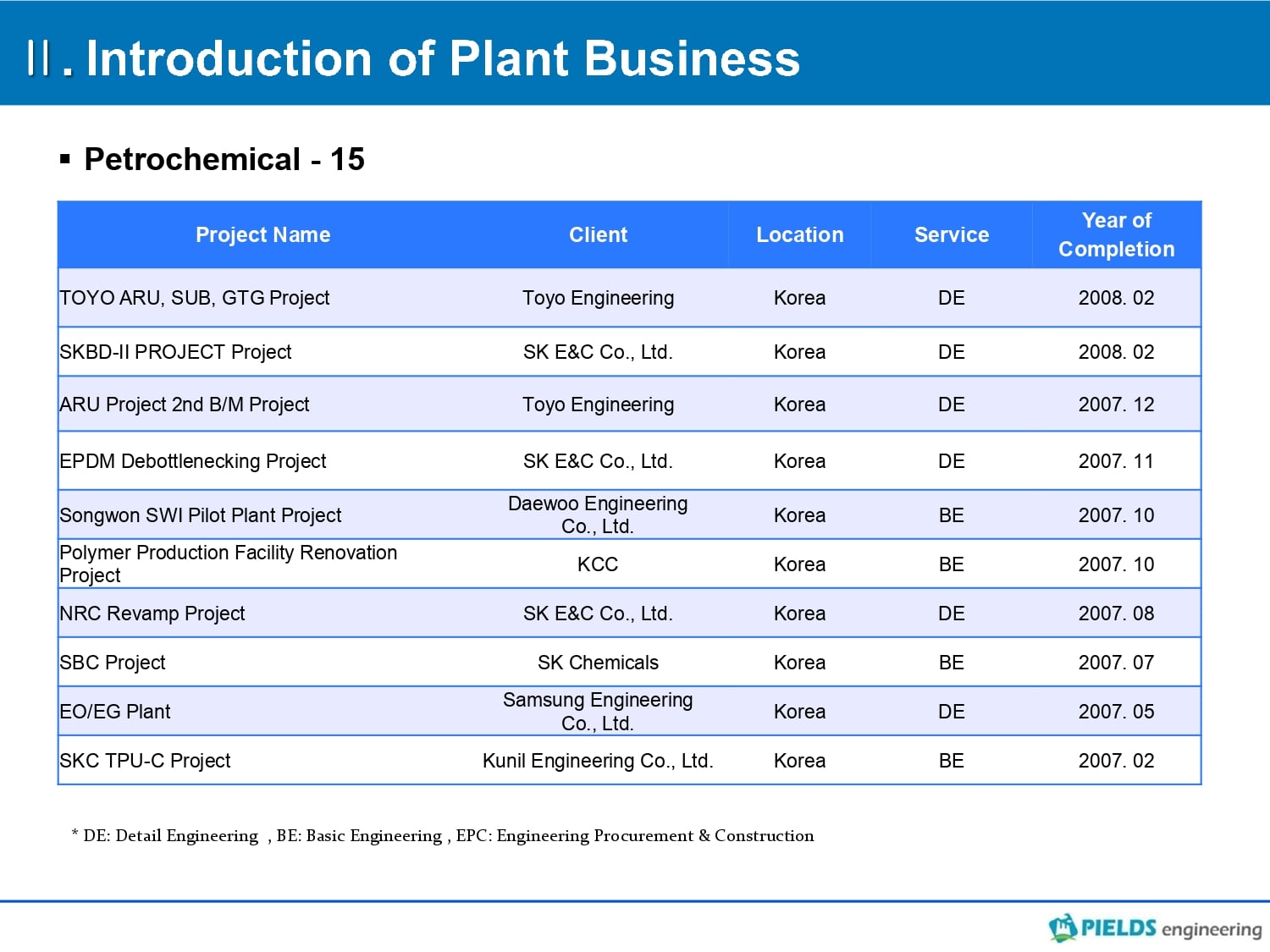Click the Service column header
The width and height of the screenshot is (1270, 952).
point(952,234)
